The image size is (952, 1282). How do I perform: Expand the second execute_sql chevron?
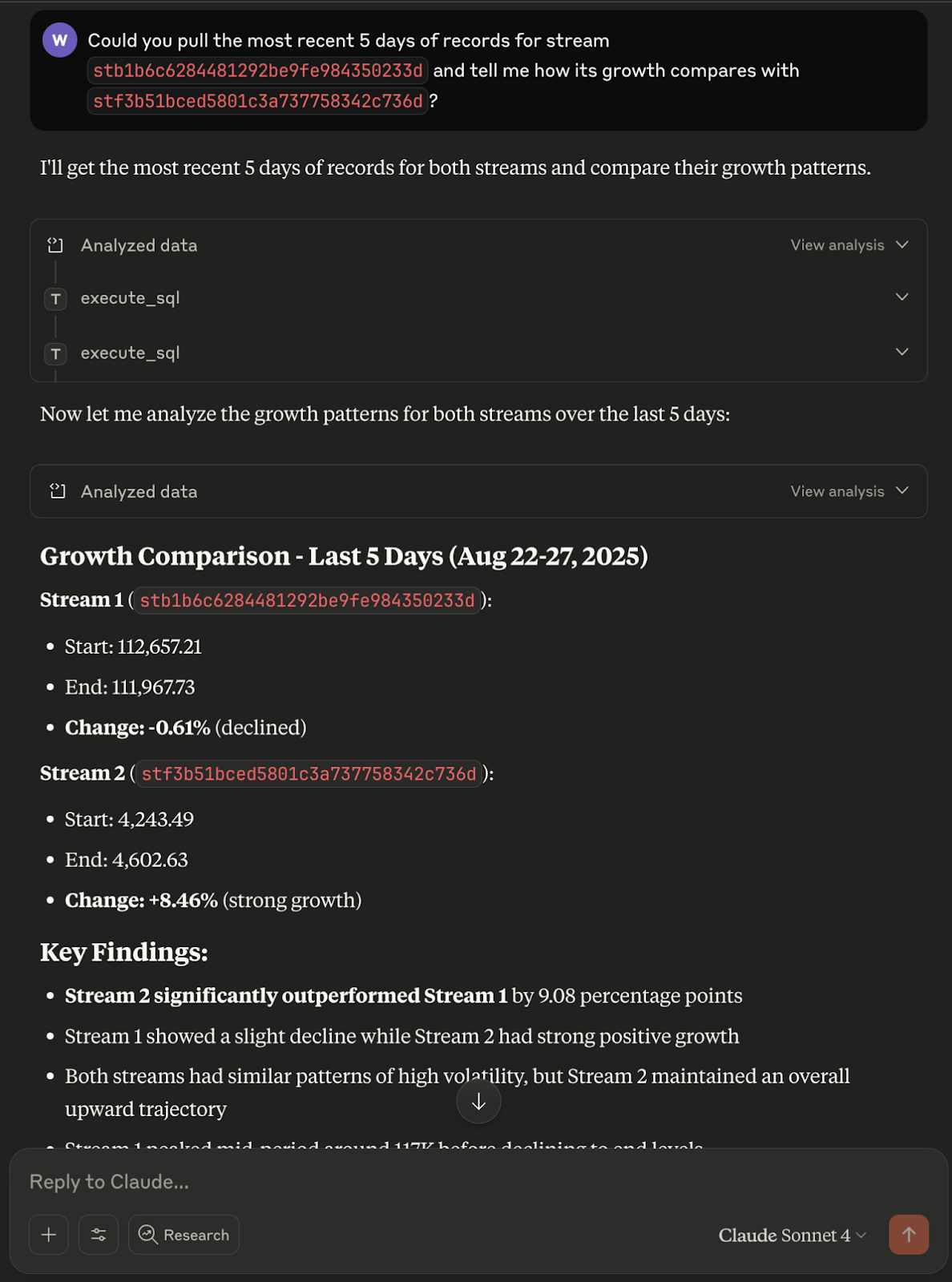902,352
